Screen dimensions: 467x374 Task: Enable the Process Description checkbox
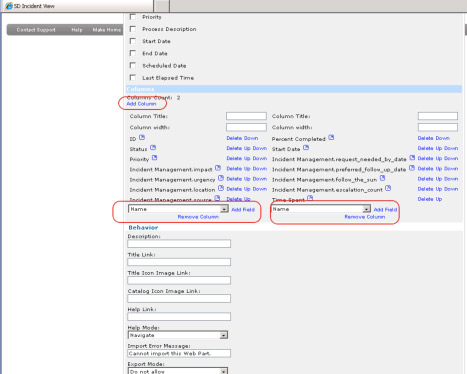pyautogui.click(x=133, y=29)
